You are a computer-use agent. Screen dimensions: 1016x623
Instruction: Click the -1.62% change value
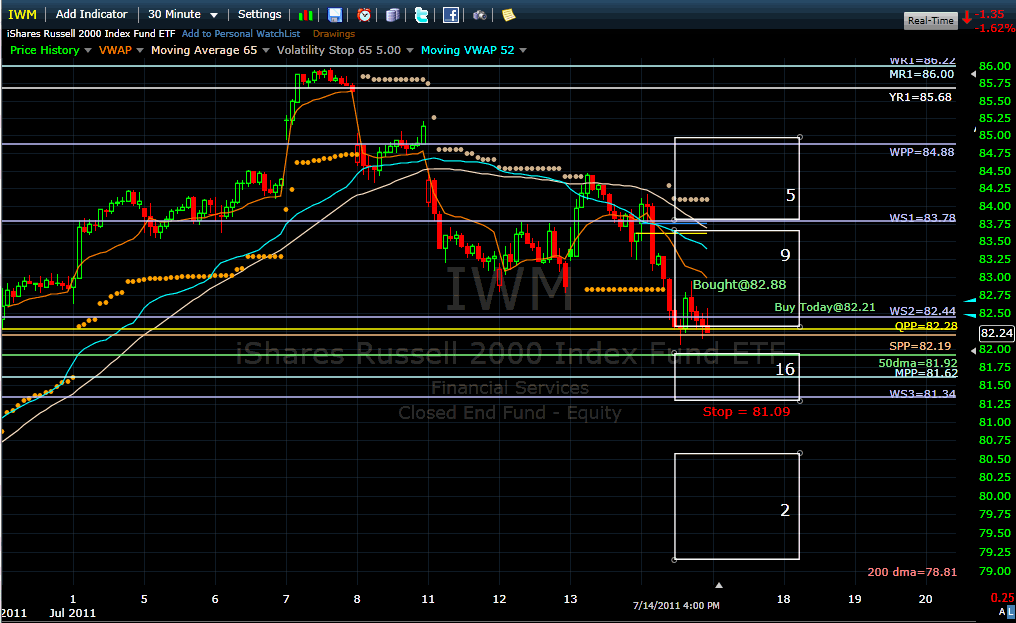click(995, 29)
